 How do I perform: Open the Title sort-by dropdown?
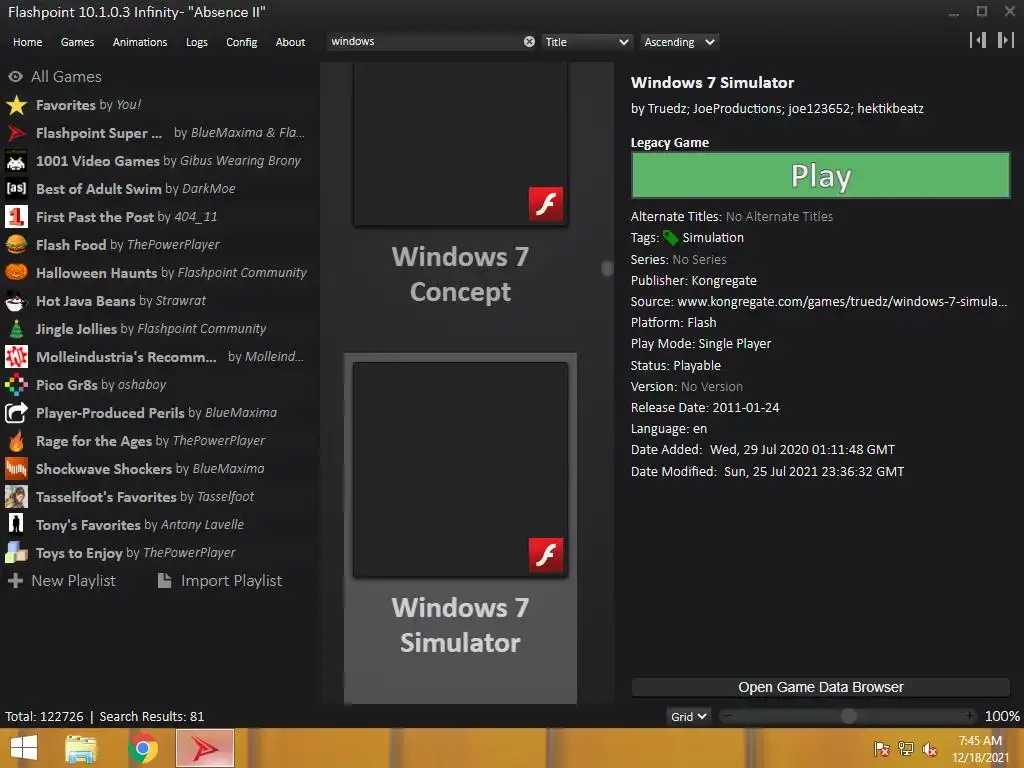[x=586, y=42]
